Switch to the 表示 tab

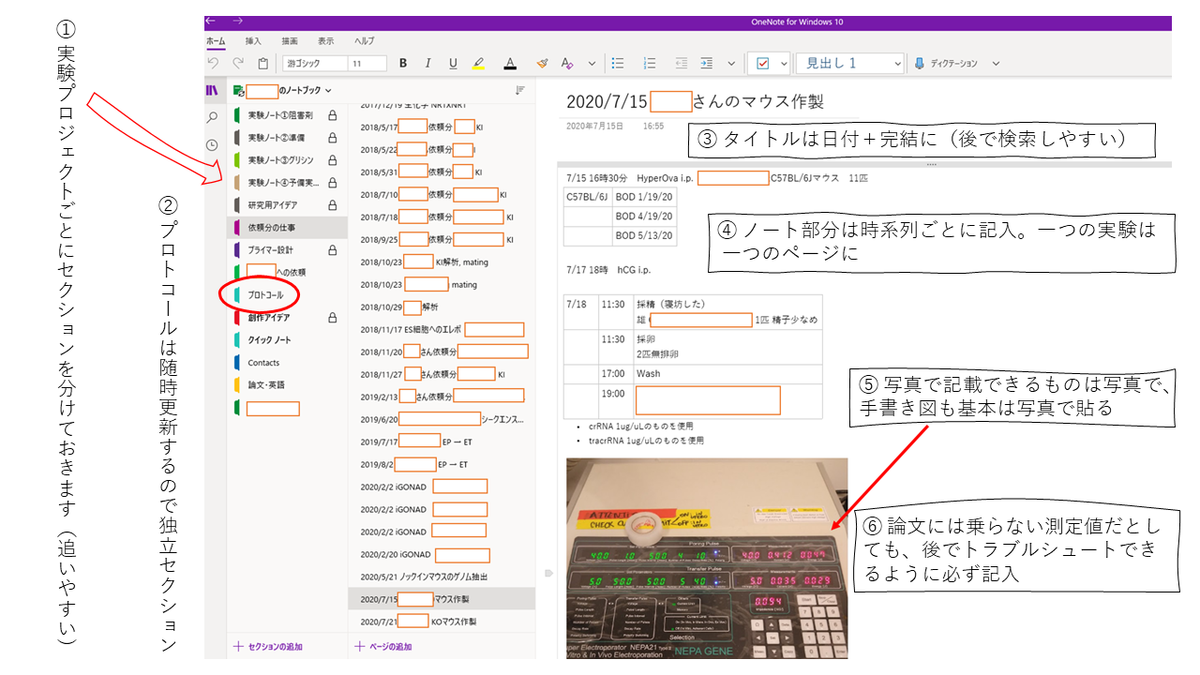tap(326, 41)
